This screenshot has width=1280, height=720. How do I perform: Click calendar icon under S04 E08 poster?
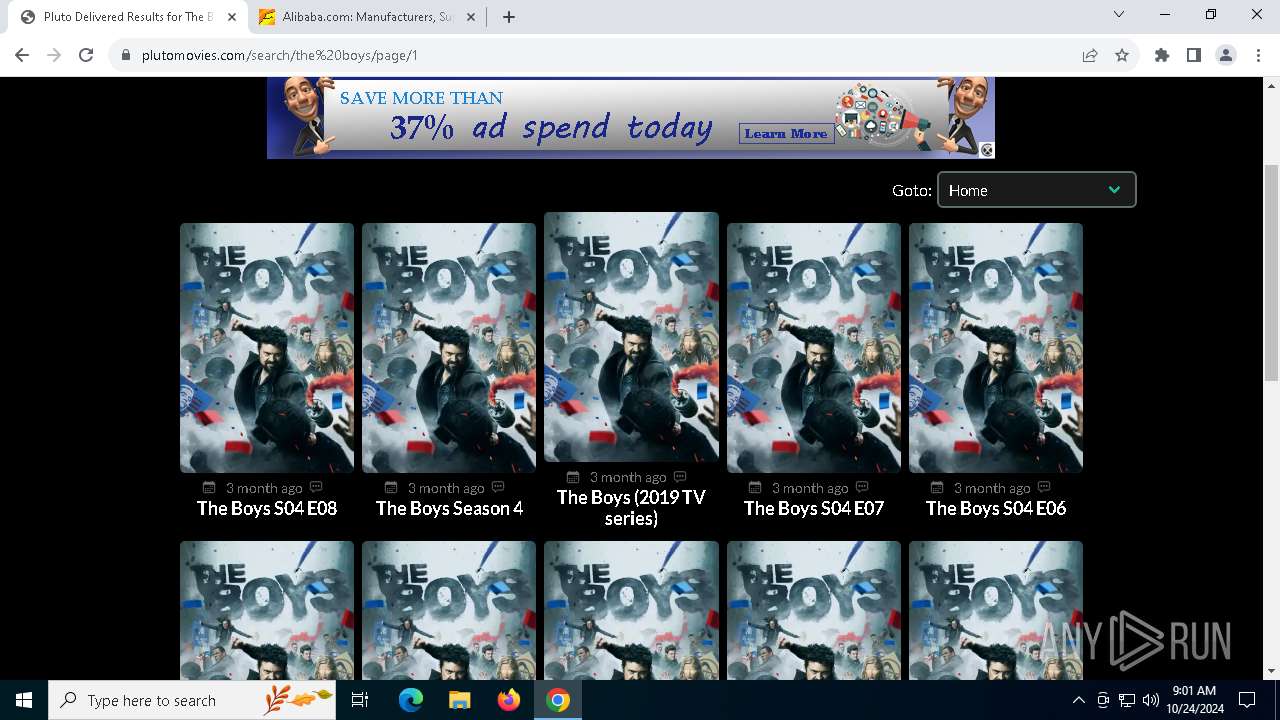[x=209, y=487]
